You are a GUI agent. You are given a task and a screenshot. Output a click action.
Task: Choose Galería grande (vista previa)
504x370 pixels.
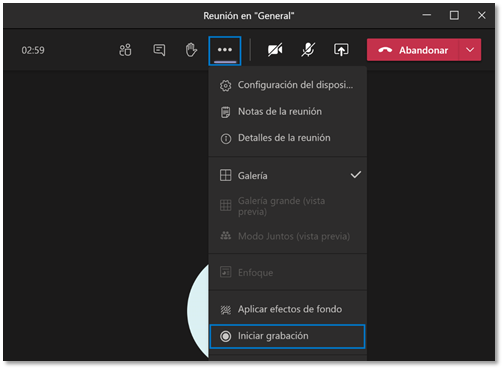pos(288,206)
